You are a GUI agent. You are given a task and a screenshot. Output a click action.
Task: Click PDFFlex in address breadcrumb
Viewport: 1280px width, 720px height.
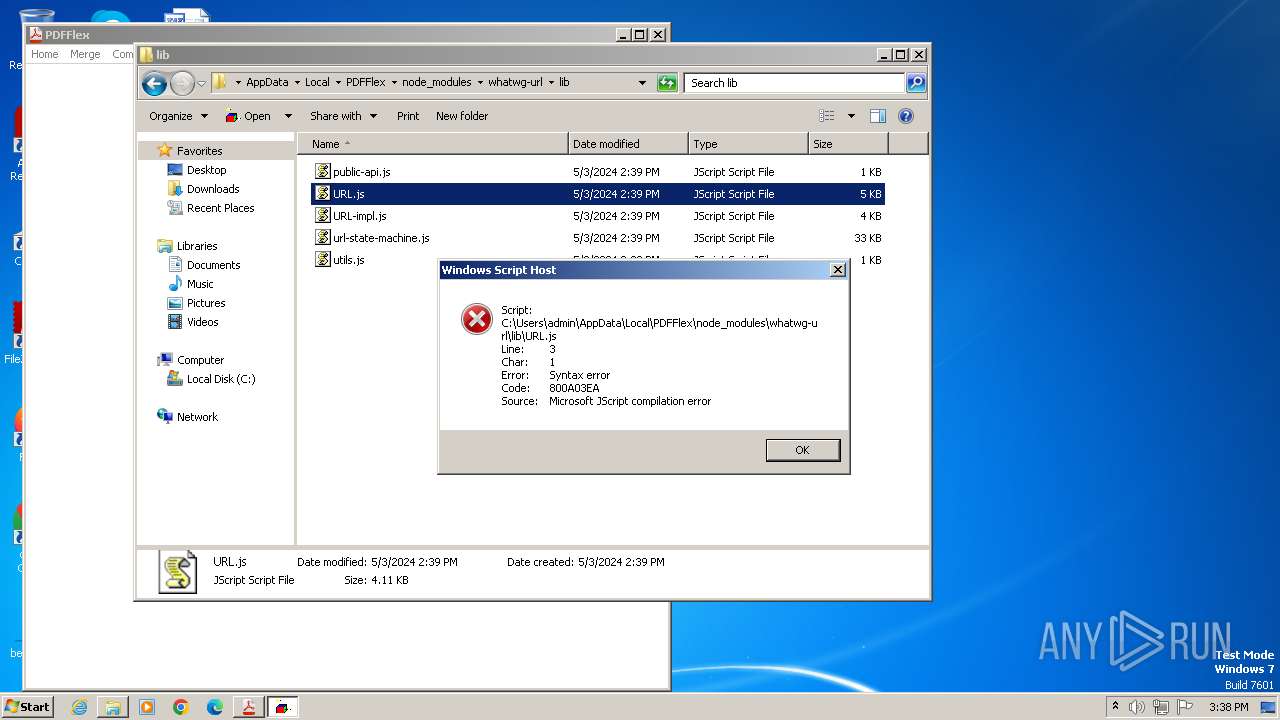point(365,83)
